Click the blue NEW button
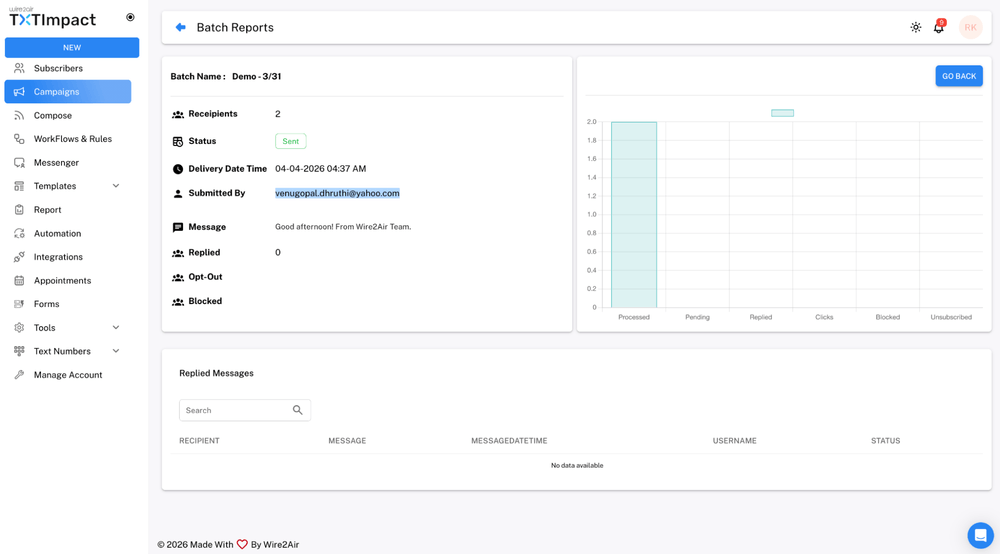Image resolution: width=1000 pixels, height=554 pixels. click(x=72, y=48)
